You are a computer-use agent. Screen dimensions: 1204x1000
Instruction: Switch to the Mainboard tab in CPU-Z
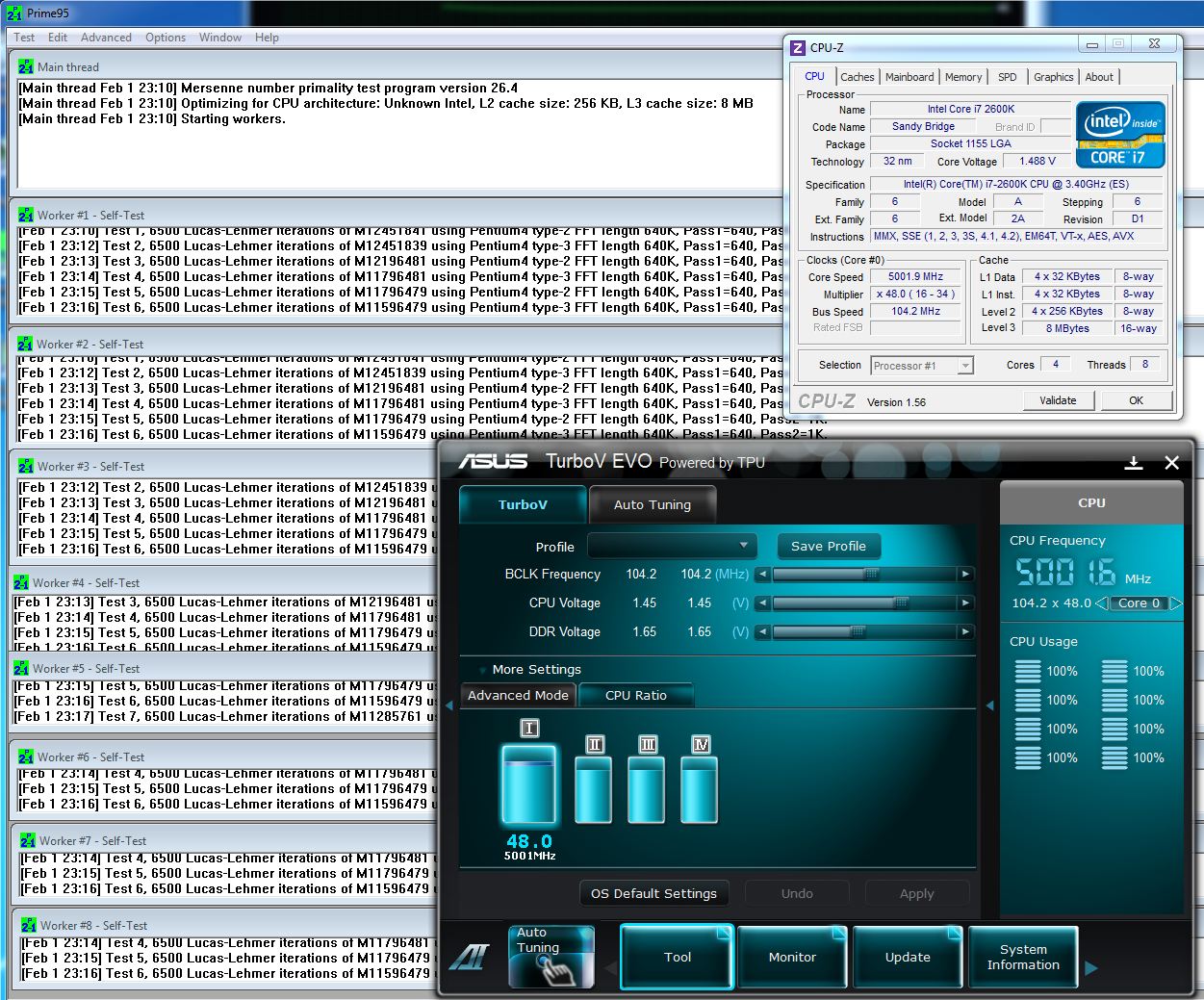click(x=909, y=77)
